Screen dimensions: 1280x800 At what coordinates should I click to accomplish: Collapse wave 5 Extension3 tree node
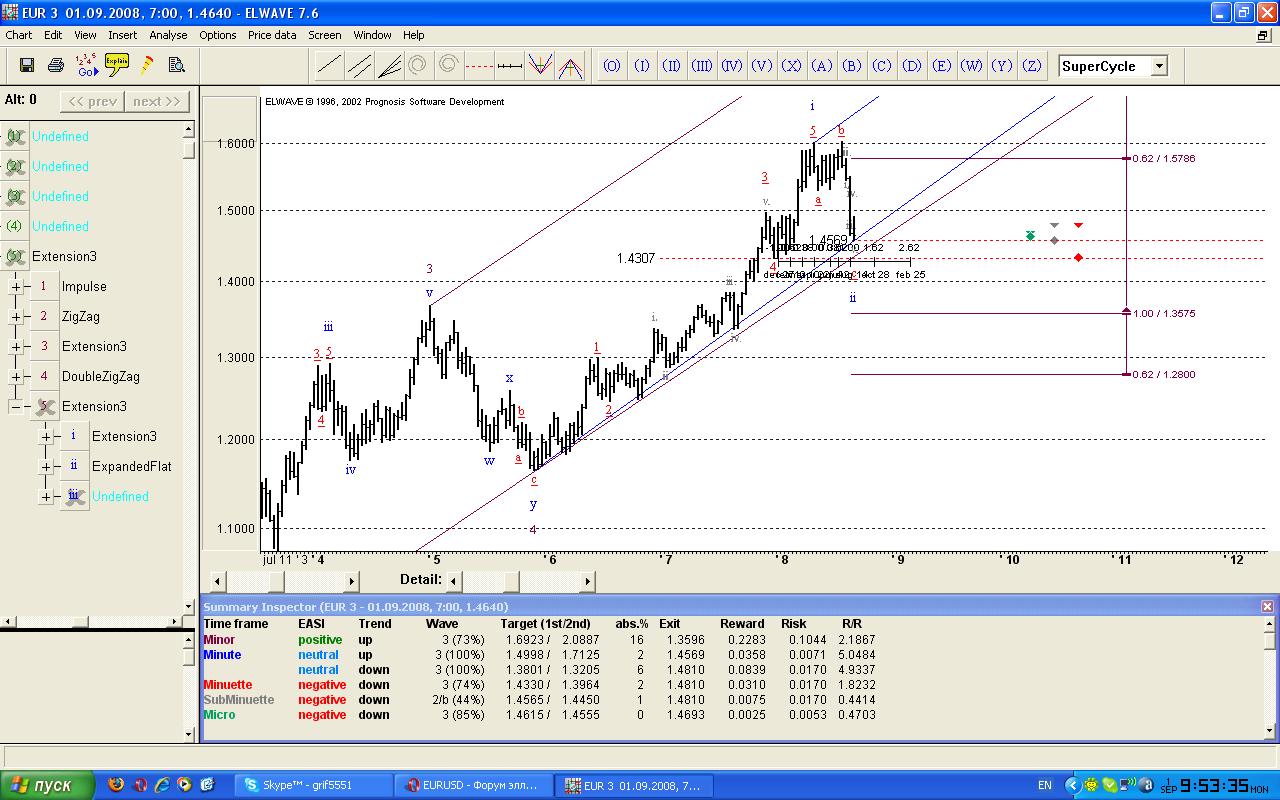(x=16, y=407)
